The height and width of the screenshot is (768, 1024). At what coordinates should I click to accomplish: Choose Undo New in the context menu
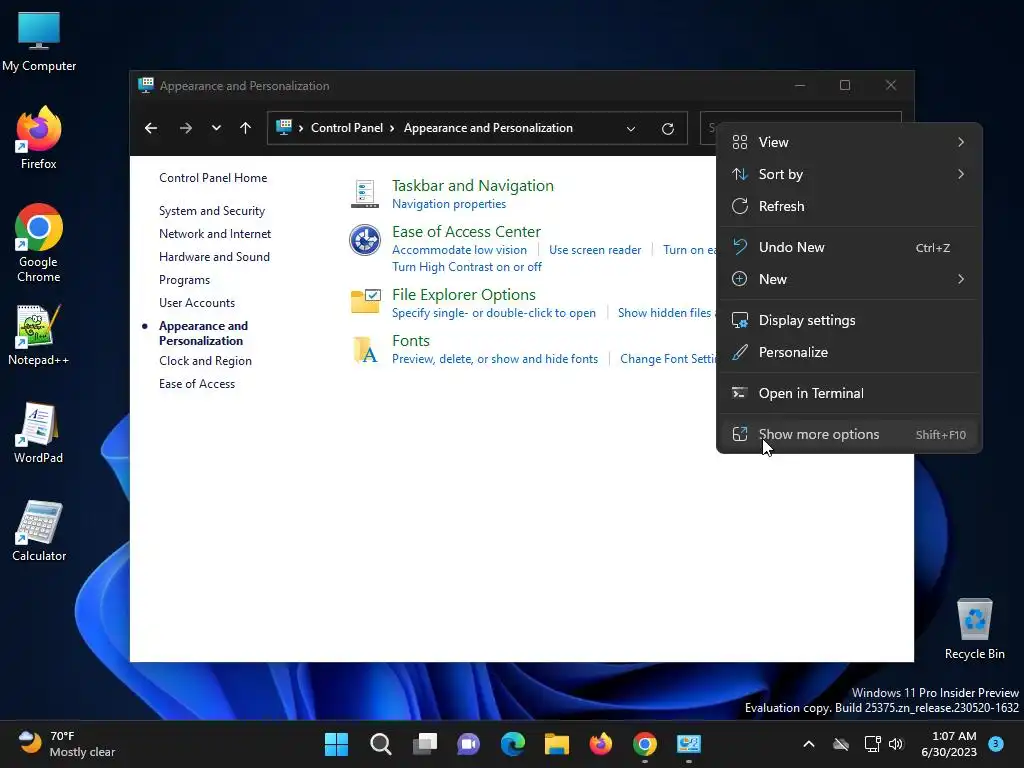point(849,248)
